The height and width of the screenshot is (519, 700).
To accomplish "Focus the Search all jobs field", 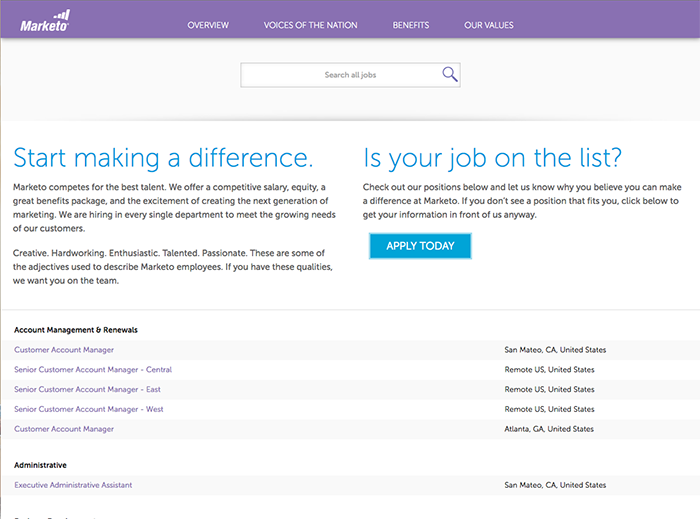I will (x=340, y=75).
